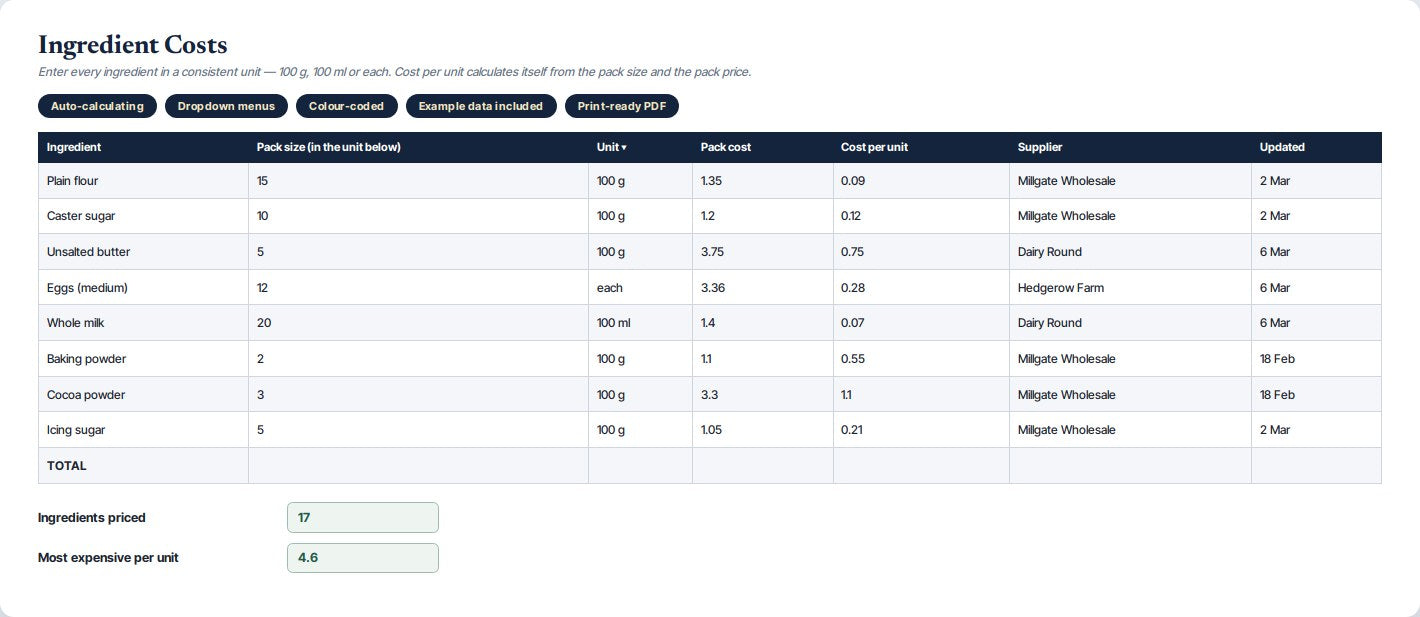Click the Most expensive per unit label

(108, 558)
